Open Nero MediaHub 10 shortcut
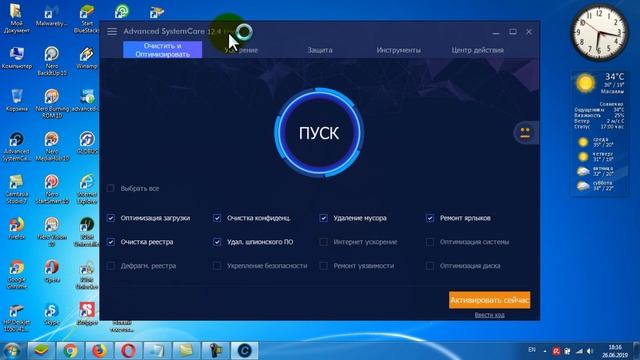This screenshot has height=360, width=640. tap(52, 146)
